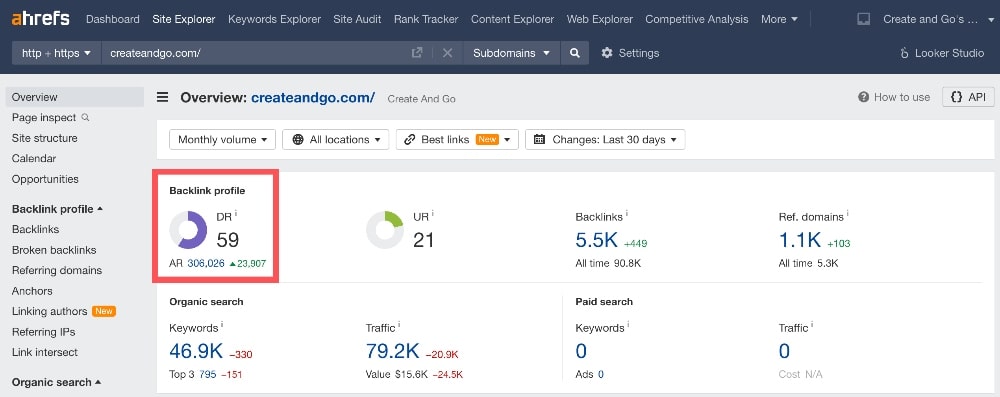Image resolution: width=1000 pixels, height=397 pixels.
Task: Click the AR 306,026 rank value
Action: click(206, 263)
